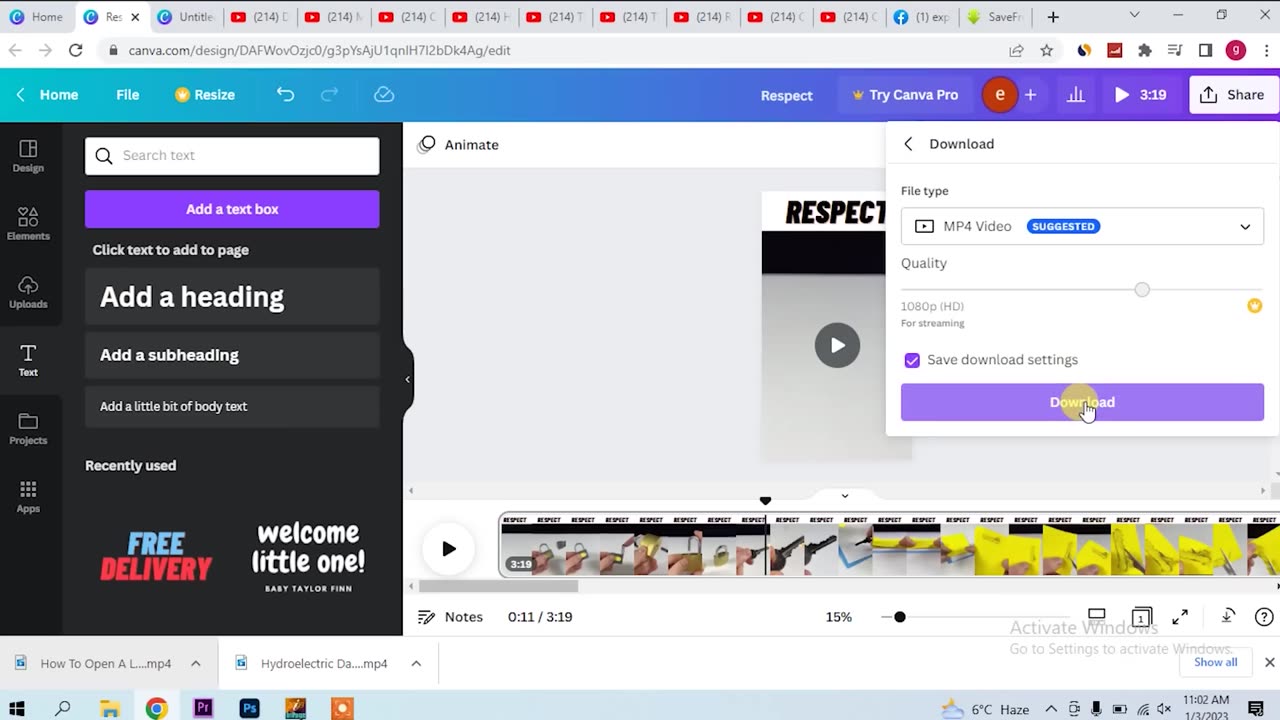Click the orange 'e' user avatar
Image resolution: width=1280 pixels, height=720 pixels.
(x=999, y=94)
